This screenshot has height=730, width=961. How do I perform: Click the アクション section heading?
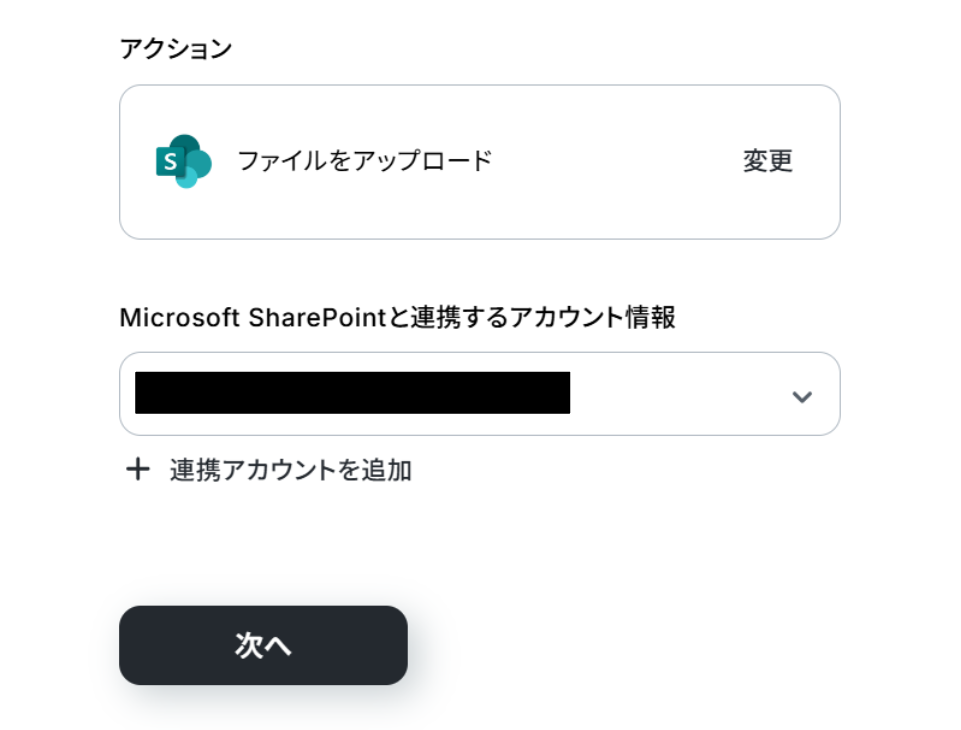[x=175, y=47]
